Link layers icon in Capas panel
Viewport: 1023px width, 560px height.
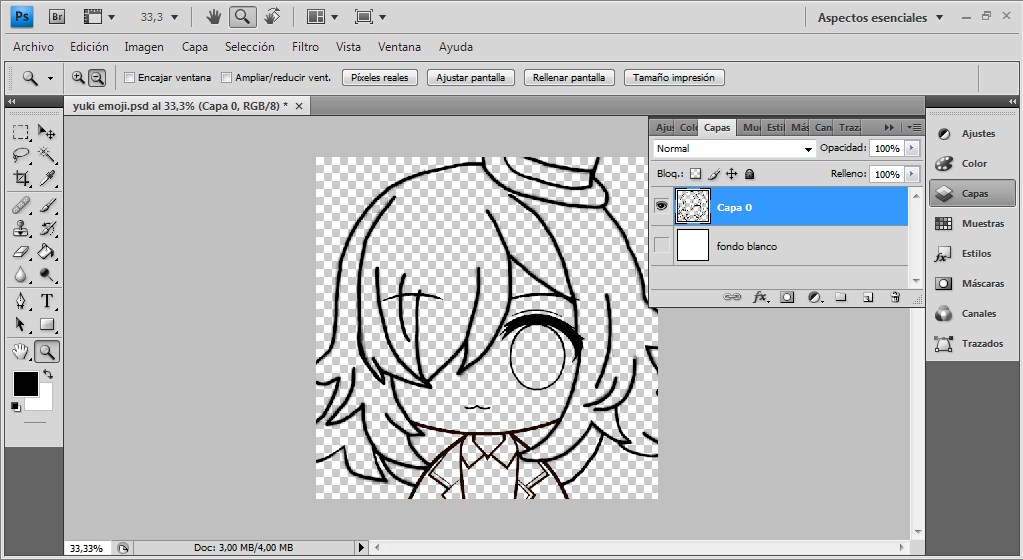(732, 297)
